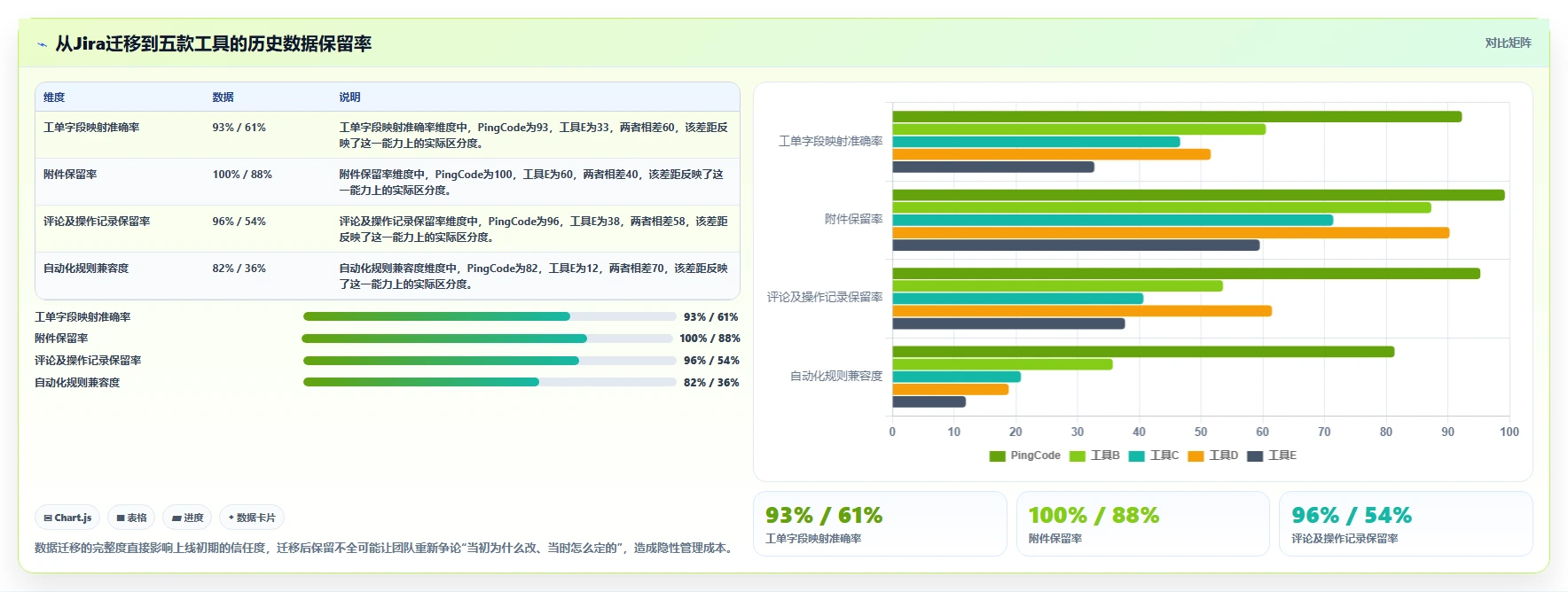Click progress bar for 附件保留率
This screenshot has width=1568, height=592.
click(487, 339)
